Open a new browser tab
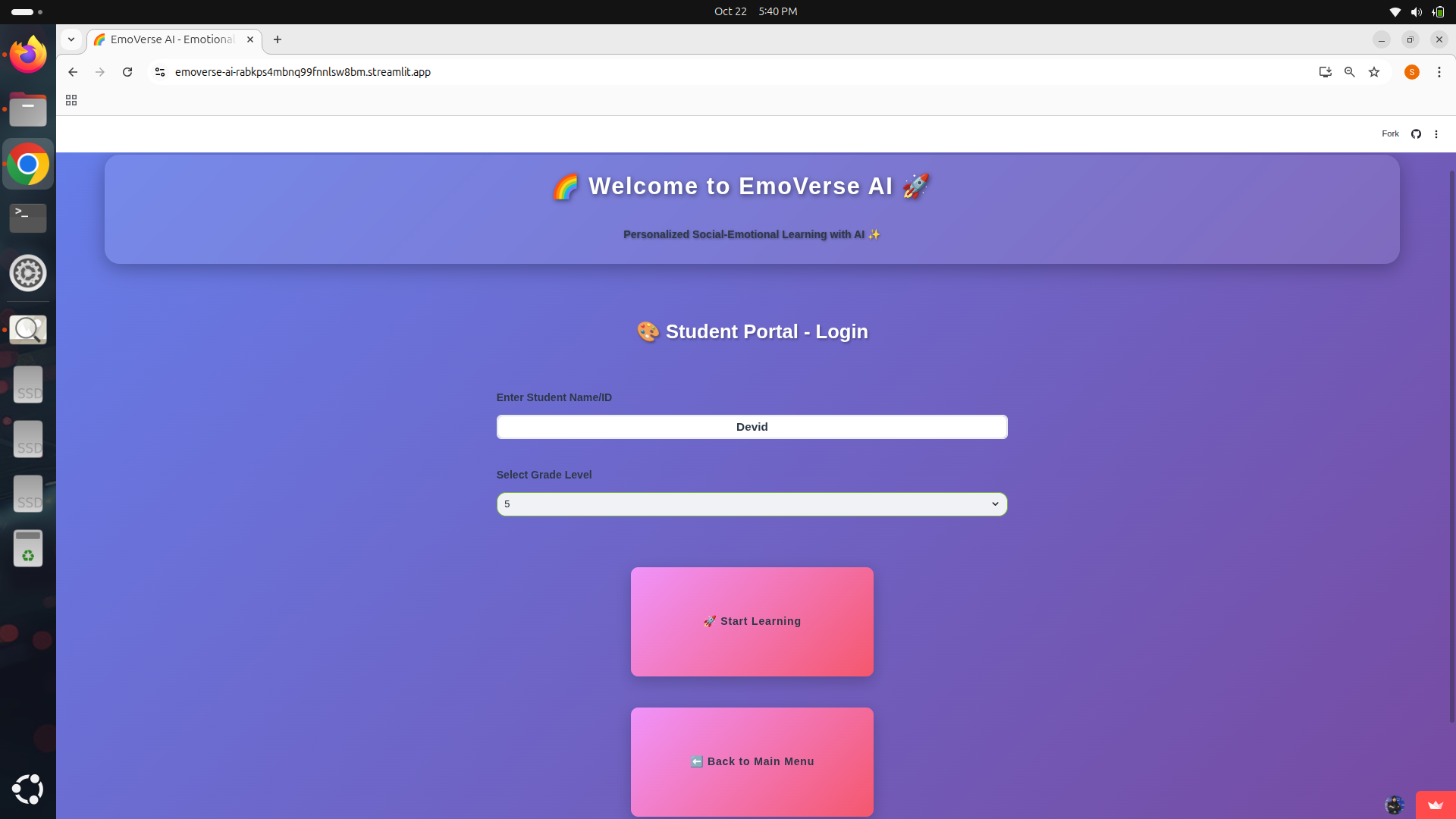 pyautogui.click(x=278, y=39)
